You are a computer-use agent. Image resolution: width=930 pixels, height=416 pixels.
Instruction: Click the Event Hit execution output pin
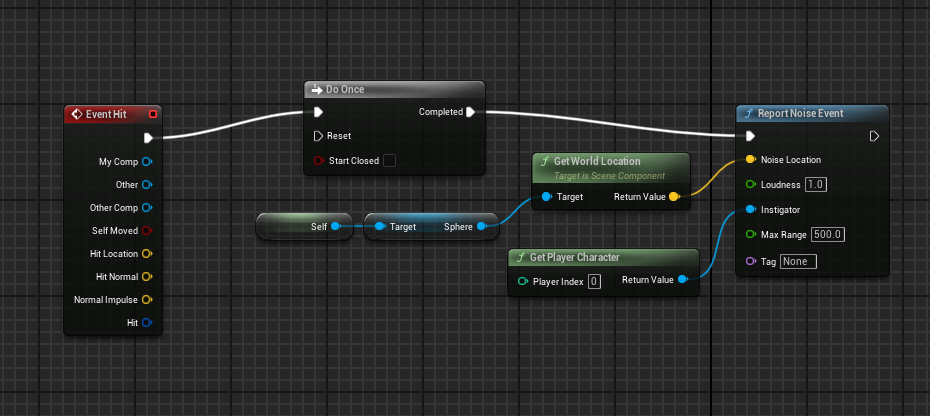[148, 138]
